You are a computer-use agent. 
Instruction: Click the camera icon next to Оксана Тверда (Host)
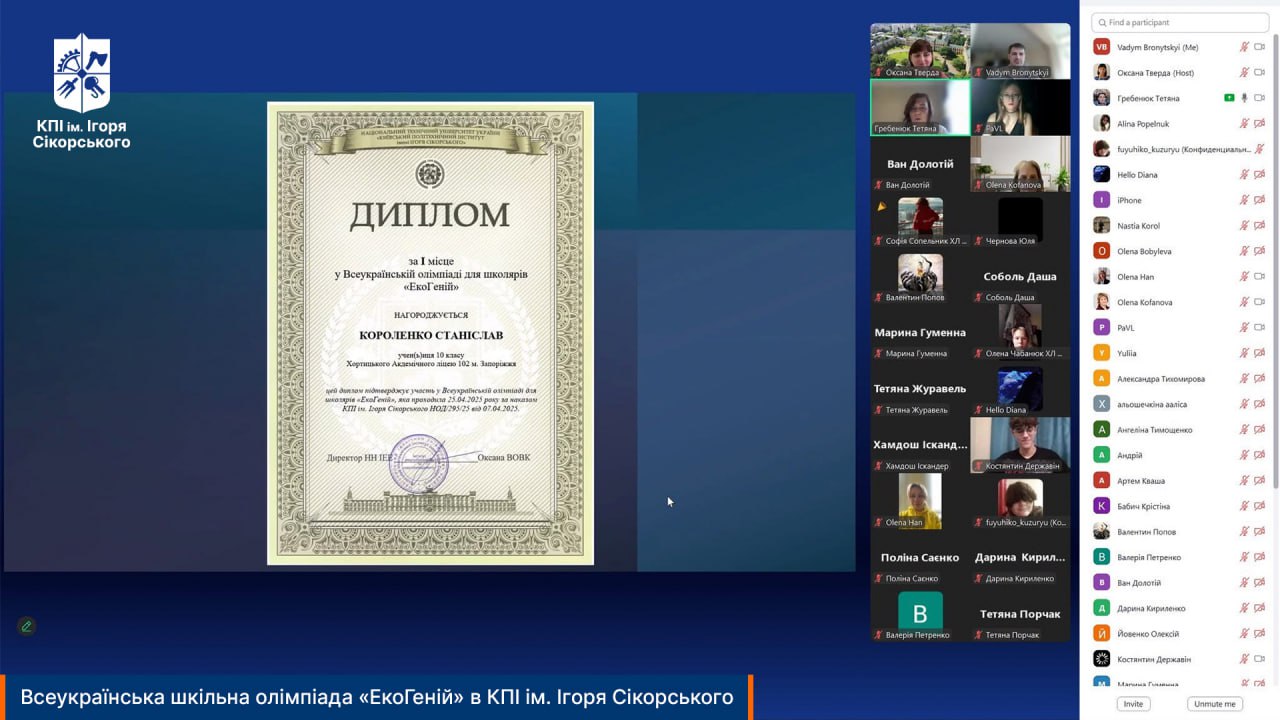[1260, 73]
